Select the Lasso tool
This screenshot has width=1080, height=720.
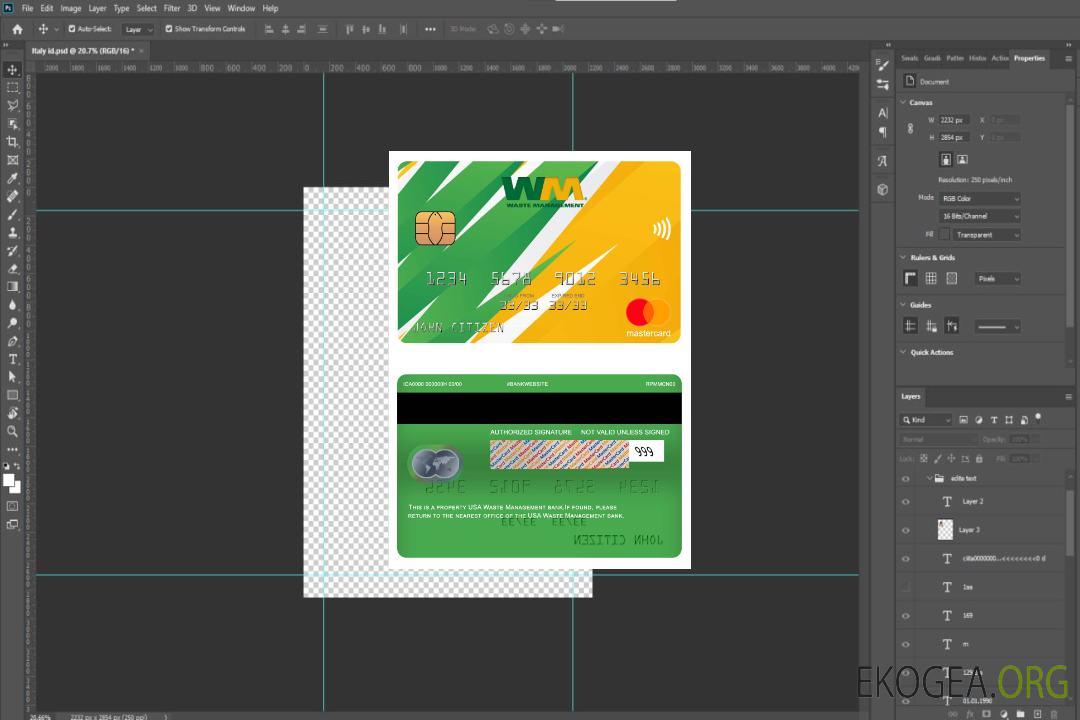pyautogui.click(x=12, y=105)
